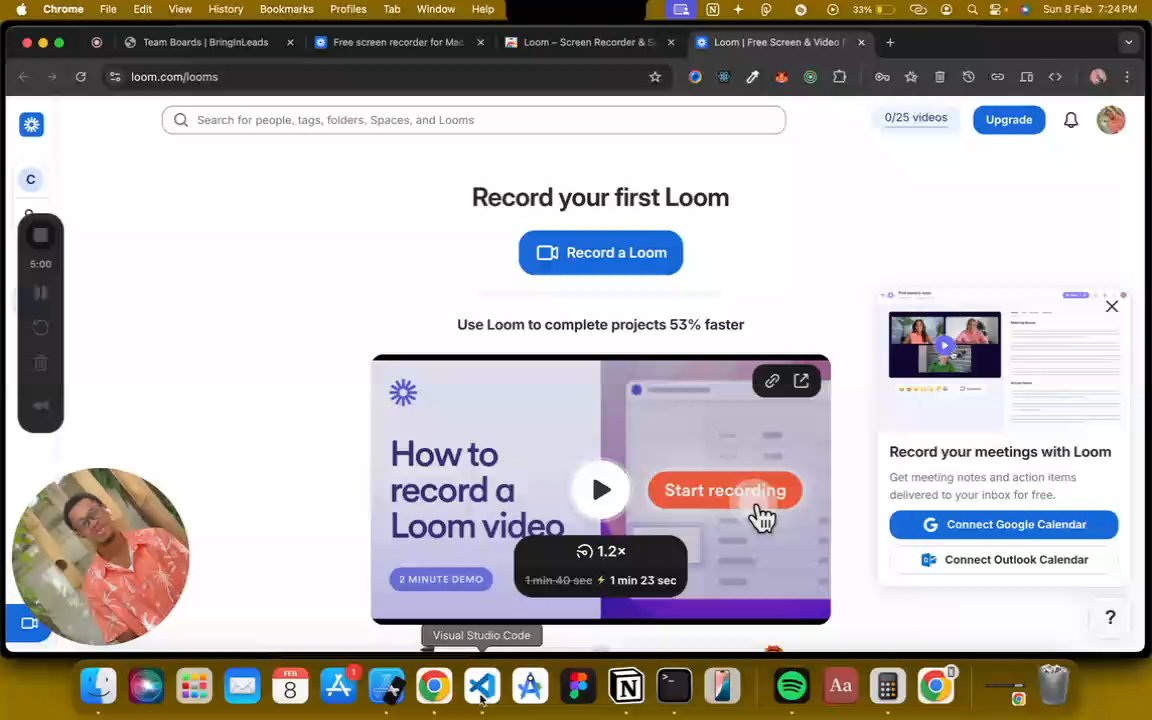Screen dimensions: 1152x720
Task: Open the Profiles menu
Action: point(348,9)
